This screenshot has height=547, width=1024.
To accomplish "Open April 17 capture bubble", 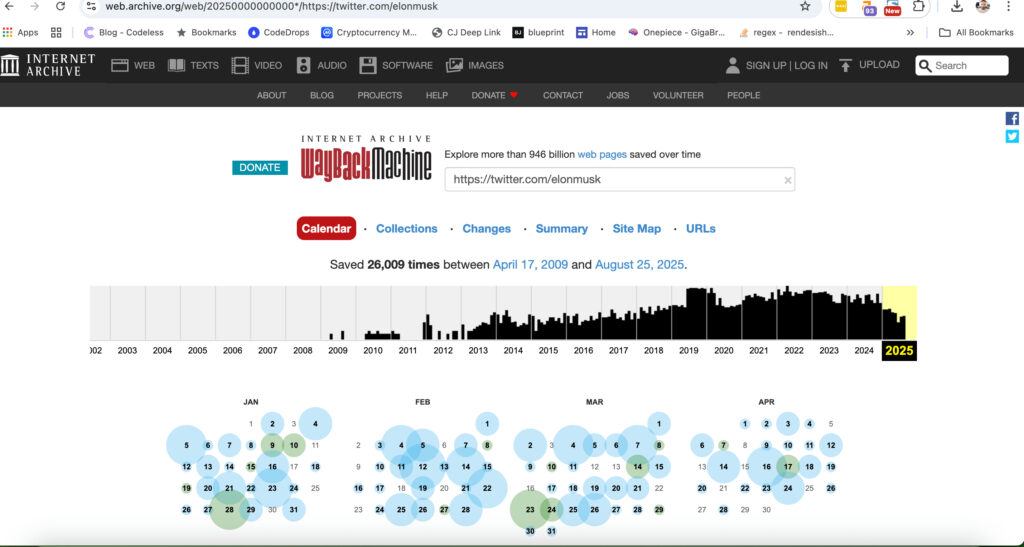I will click(x=788, y=467).
